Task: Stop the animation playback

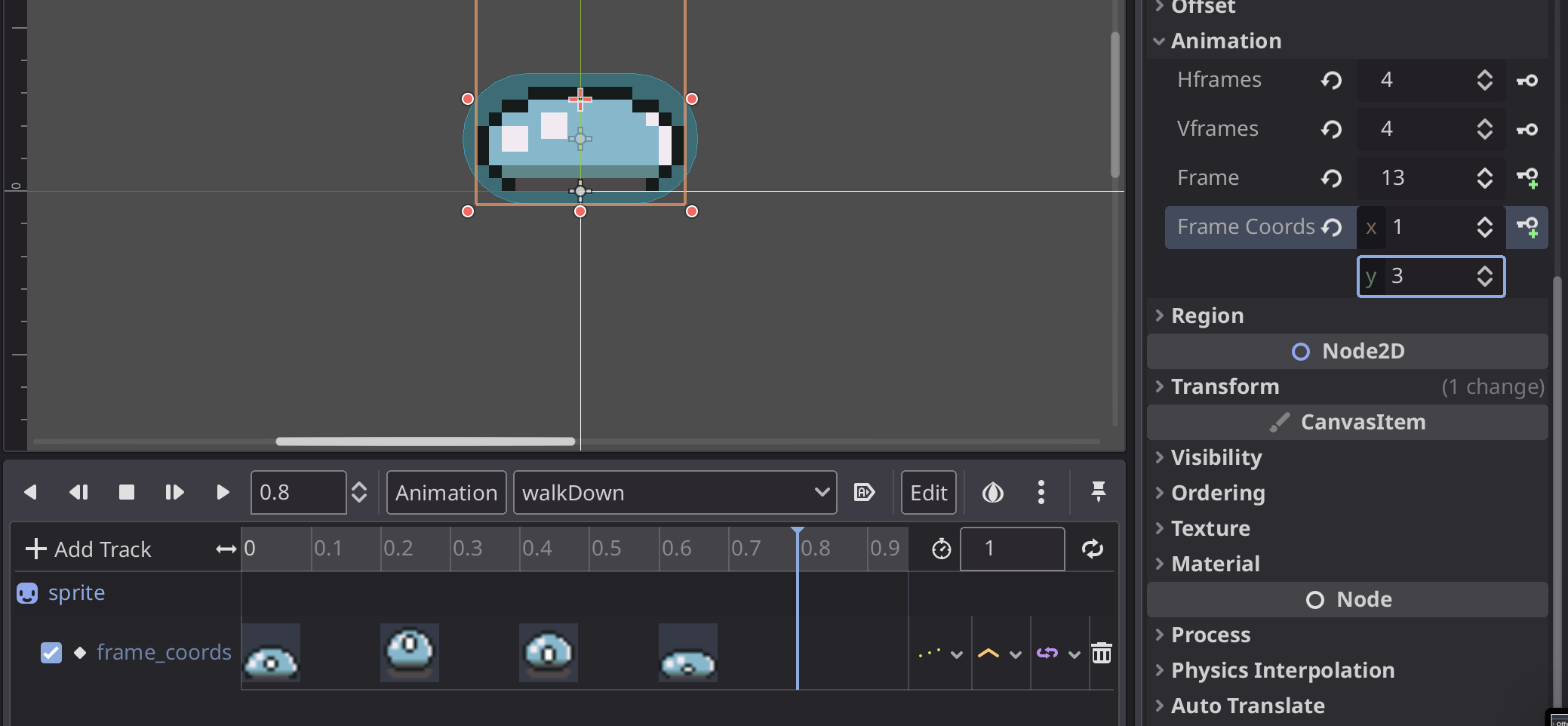Action: pos(127,493)
